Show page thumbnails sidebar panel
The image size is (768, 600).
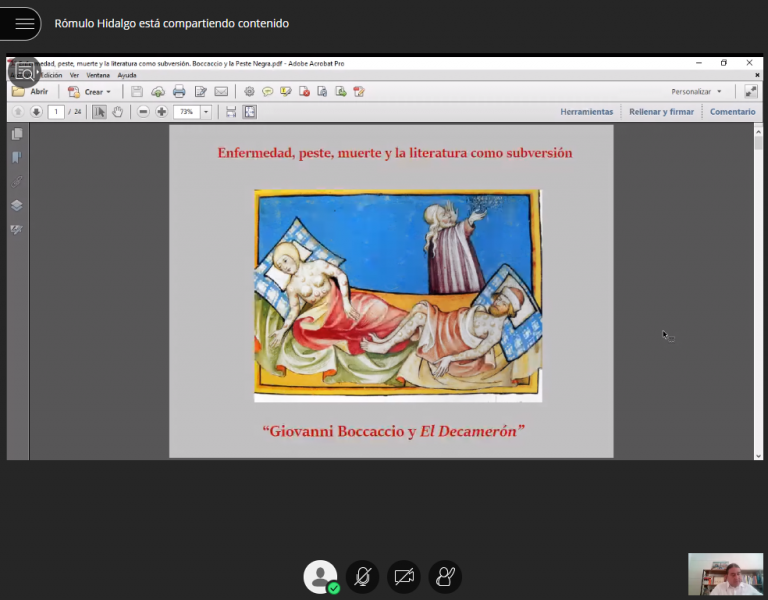(17, 134)
